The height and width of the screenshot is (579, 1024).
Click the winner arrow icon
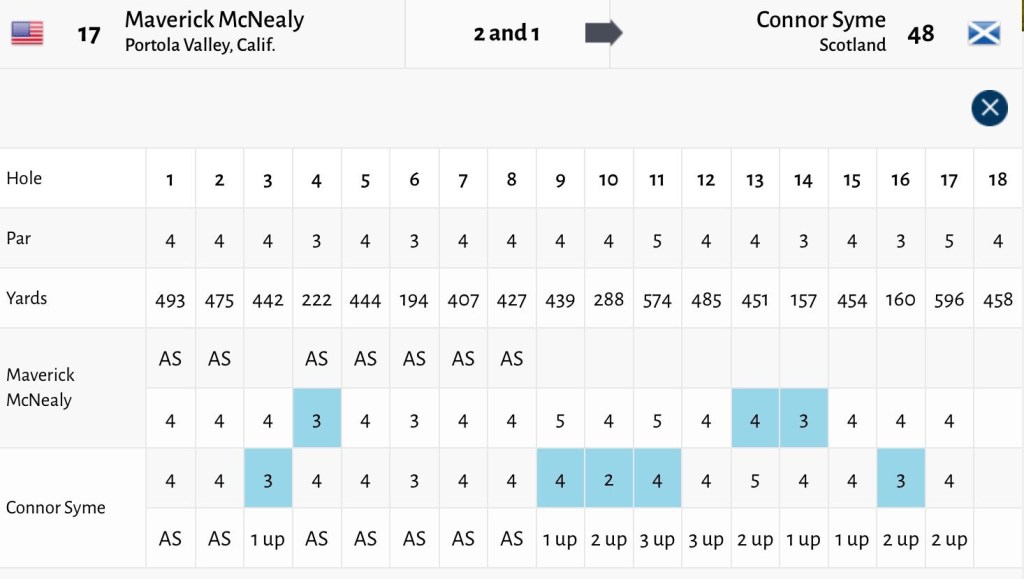click(603, 33)
